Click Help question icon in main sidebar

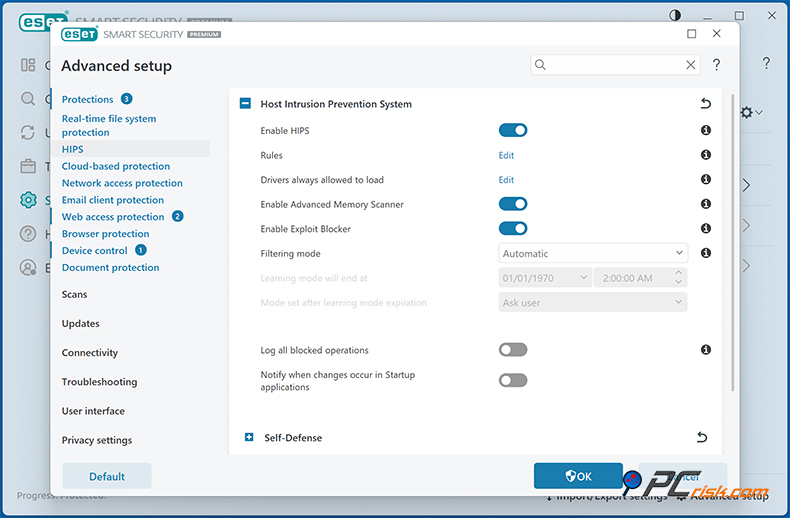[x=28, y=234]
